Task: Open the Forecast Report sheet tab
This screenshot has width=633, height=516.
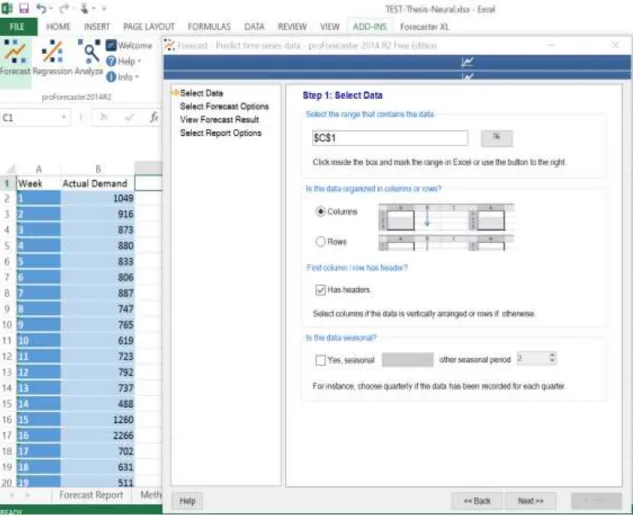Action: 91,495
